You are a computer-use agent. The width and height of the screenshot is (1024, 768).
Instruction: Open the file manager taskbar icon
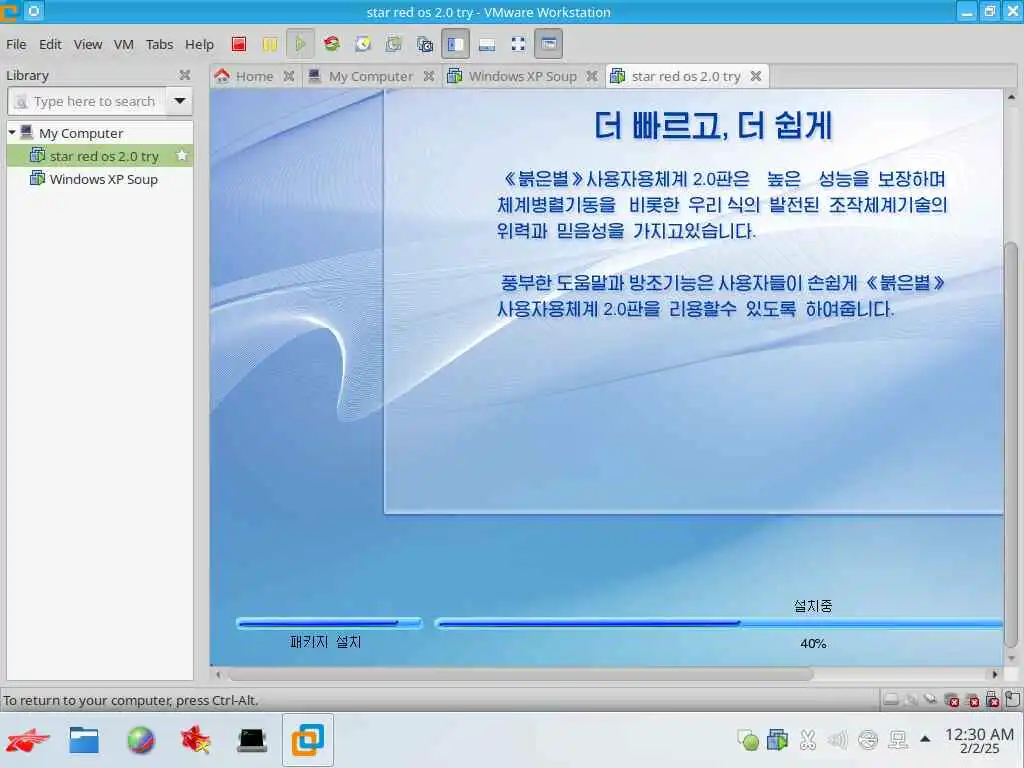pos(84,741)
